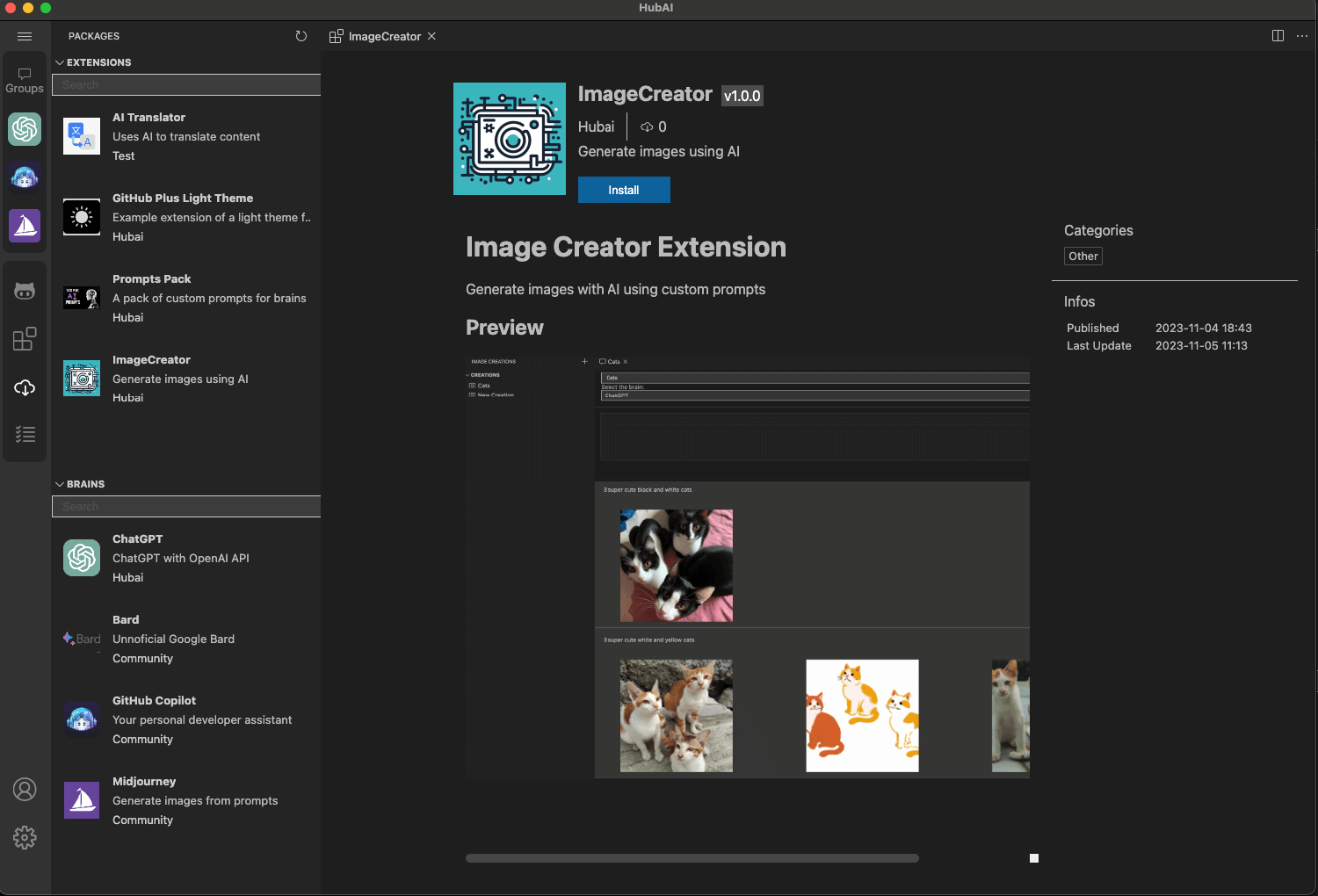The width and height of the screenshot is (1318, 896).
Task: Click the Last Update date 2023-11-05 11:13
Action: point(1201,345)
